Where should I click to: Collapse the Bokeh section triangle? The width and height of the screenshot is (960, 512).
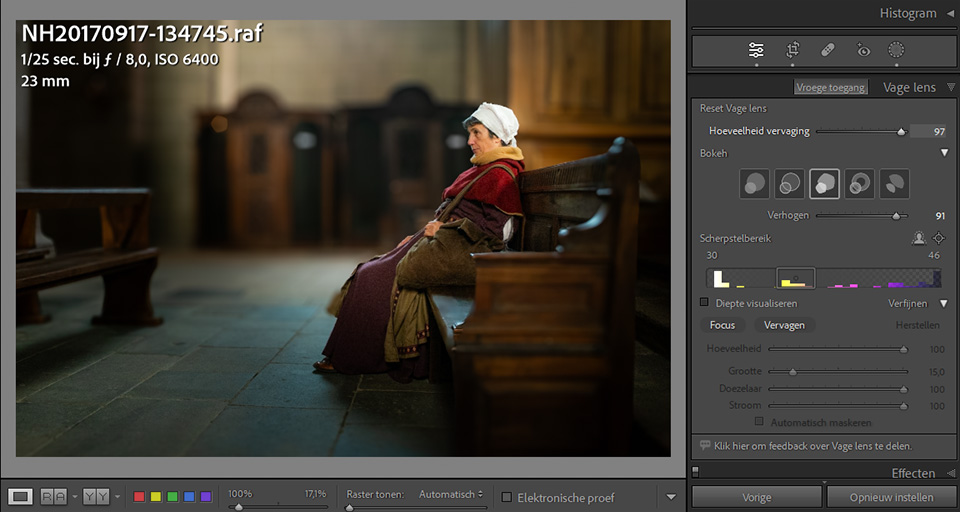(944, 153)
